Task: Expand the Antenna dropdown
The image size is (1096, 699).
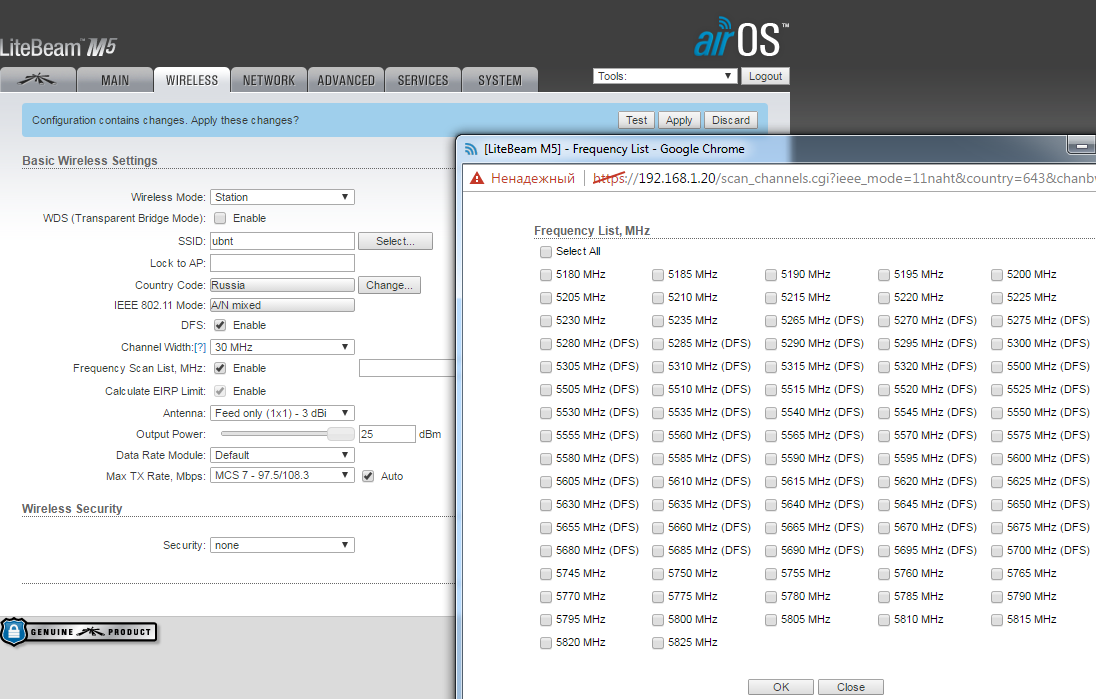Action: [x=282, y=413]
